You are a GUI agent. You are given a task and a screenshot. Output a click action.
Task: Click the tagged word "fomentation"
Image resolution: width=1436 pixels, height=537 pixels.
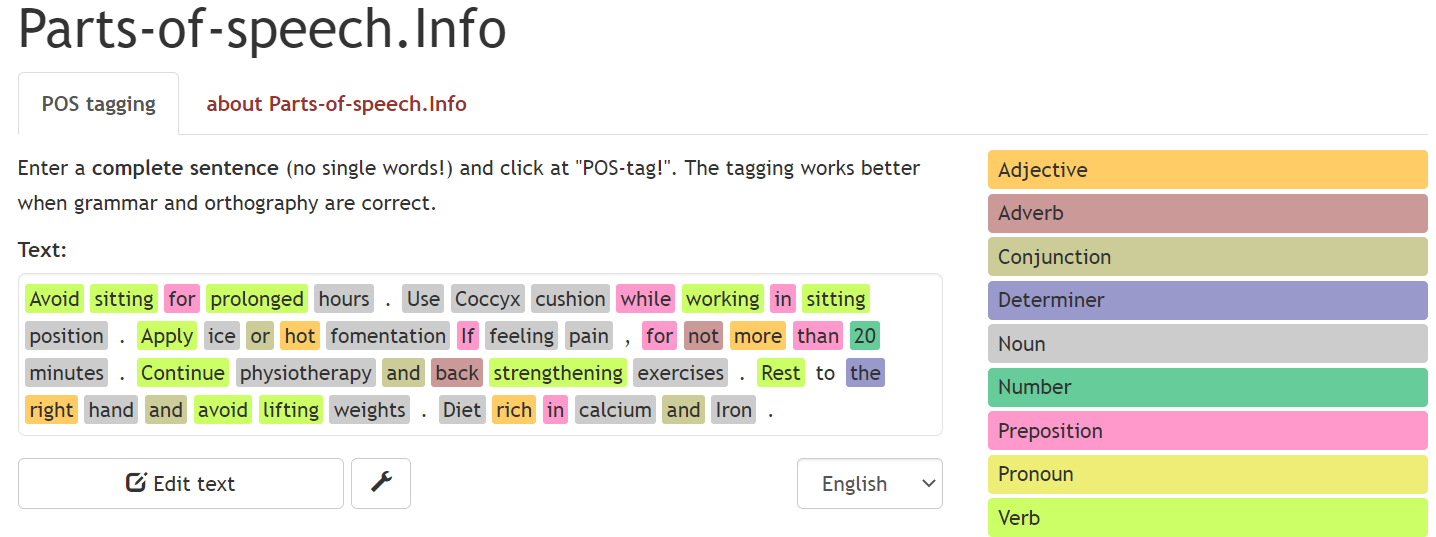click(388, 336)
